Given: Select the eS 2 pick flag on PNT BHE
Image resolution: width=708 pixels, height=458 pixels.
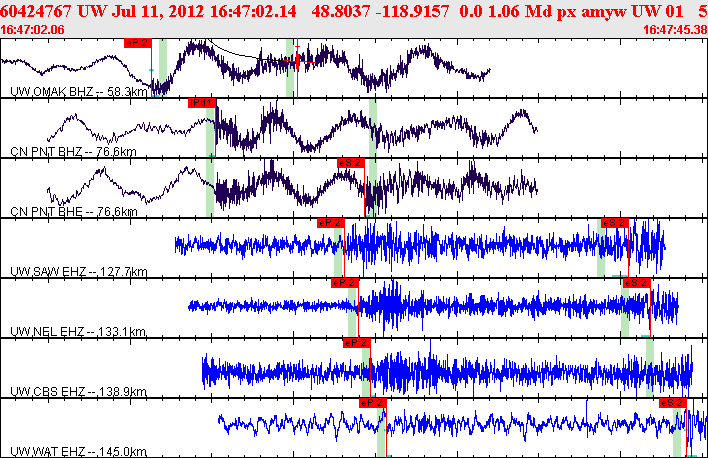Looking at the screenshot, I should (350, 163).
